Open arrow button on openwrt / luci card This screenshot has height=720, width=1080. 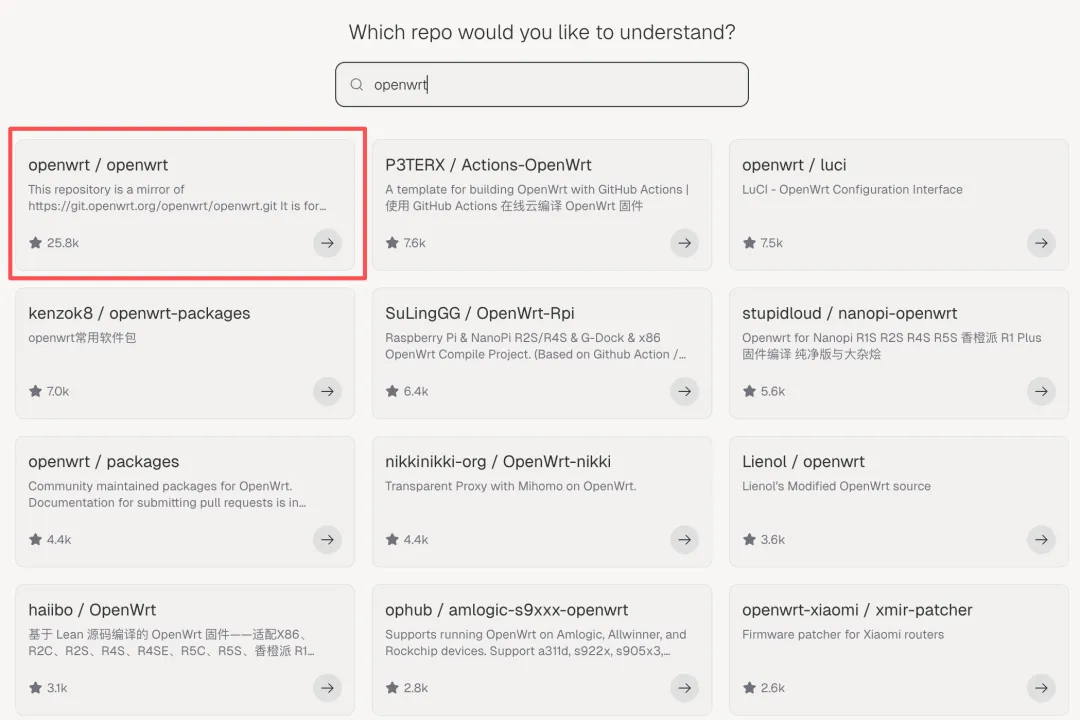pyautogui.click(x=1041, y=243)
